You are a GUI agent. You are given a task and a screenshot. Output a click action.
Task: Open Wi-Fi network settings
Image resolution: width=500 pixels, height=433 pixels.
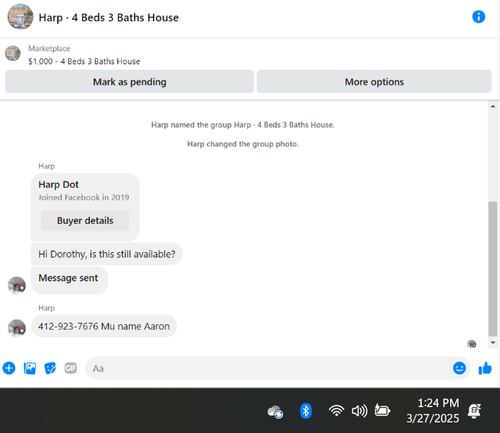[336, 411]
